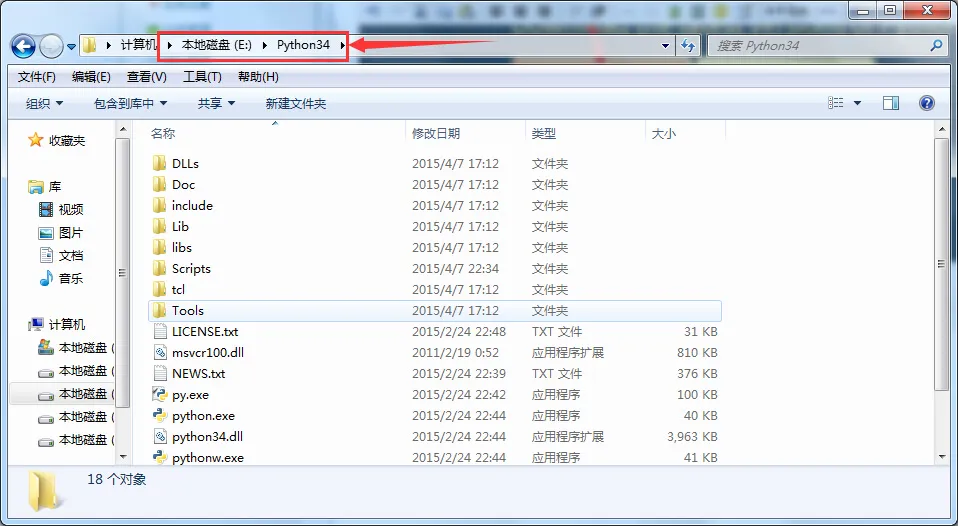
Task: Click the 2015/4/7 22:34 date cell
Action: point(455,269)
